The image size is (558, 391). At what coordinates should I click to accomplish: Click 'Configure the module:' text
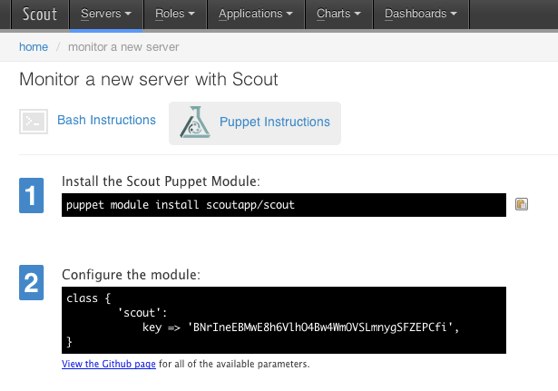131,275
